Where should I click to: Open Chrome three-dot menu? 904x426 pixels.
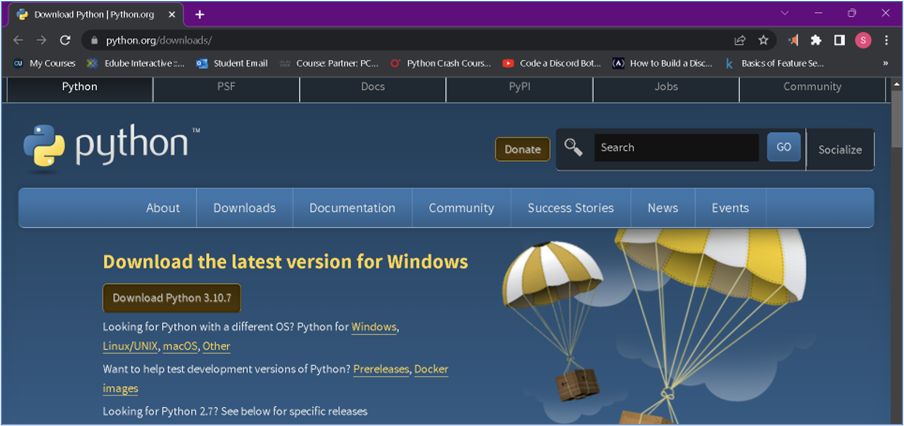pos(887,40)
